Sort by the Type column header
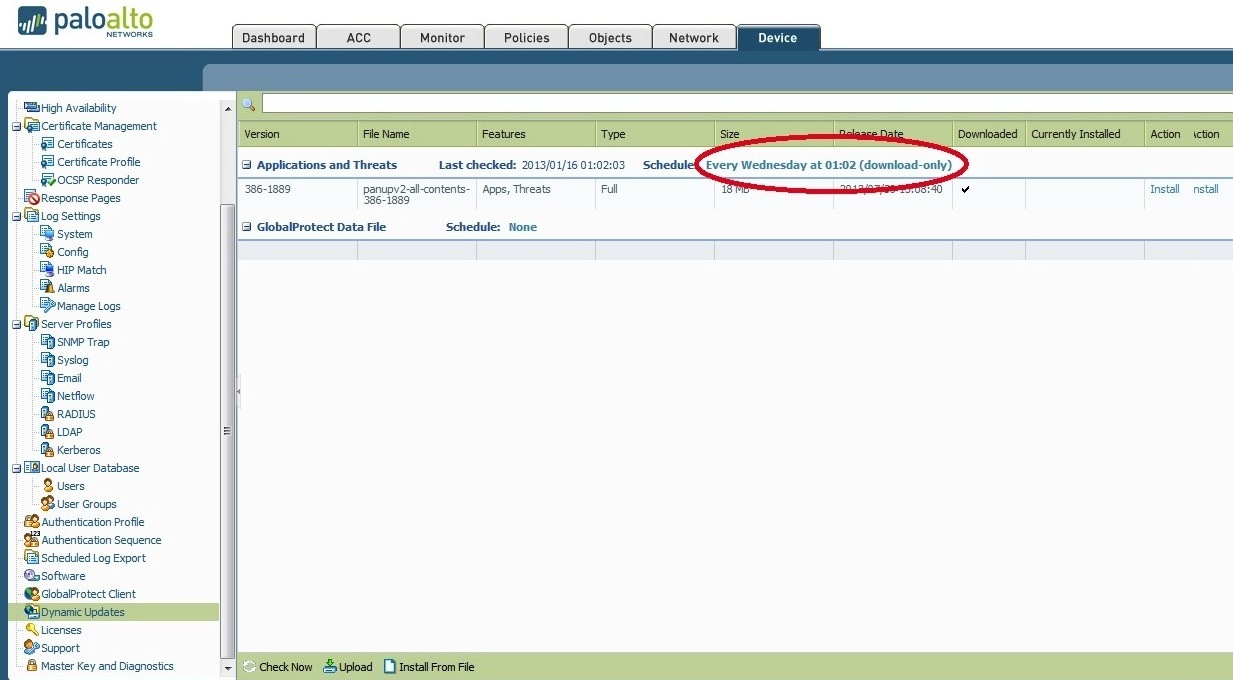Image resolution: width=1233 pixels, height=680 pixels. [x=654, y=134]
